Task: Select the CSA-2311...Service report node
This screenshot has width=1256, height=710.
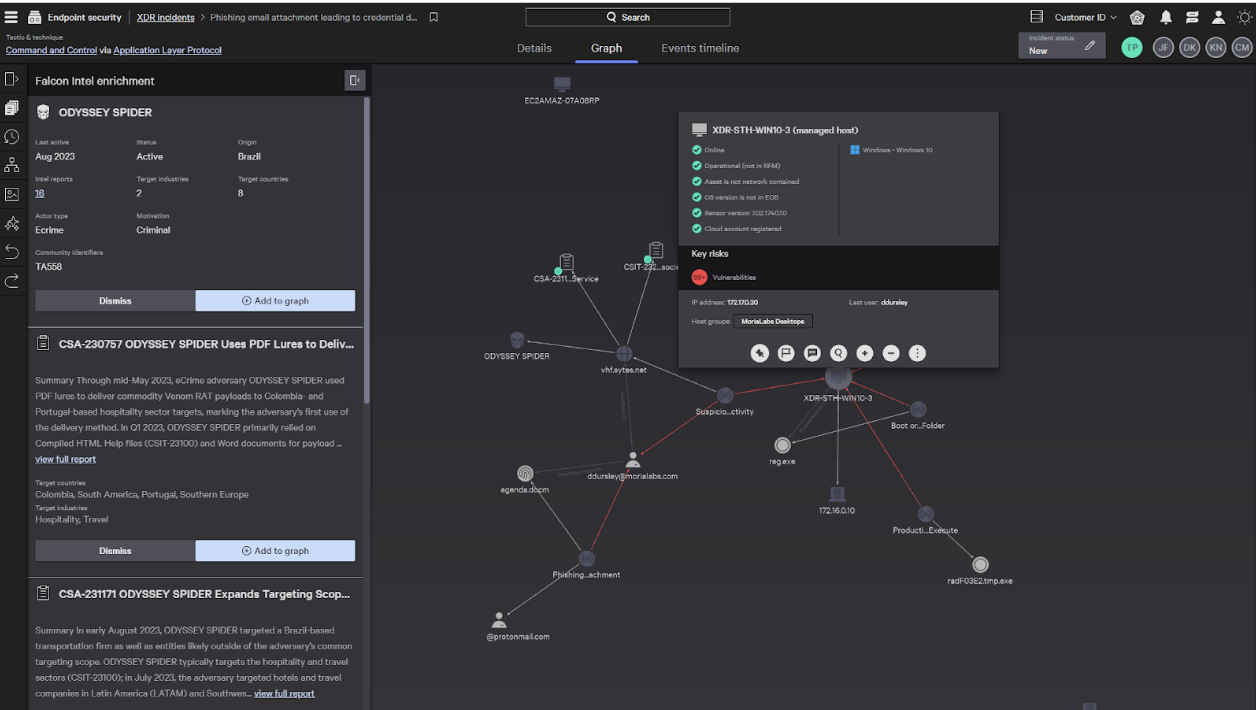Action: [x=566, y=262]
